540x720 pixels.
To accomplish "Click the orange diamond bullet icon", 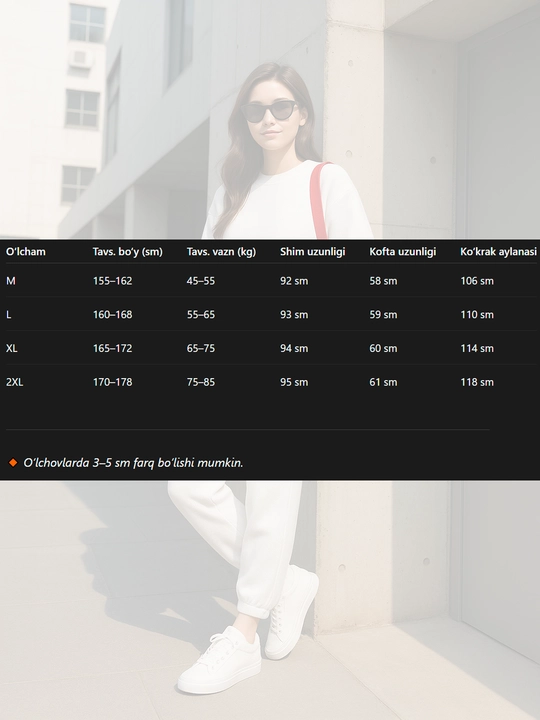I will [x=13, y=462].
